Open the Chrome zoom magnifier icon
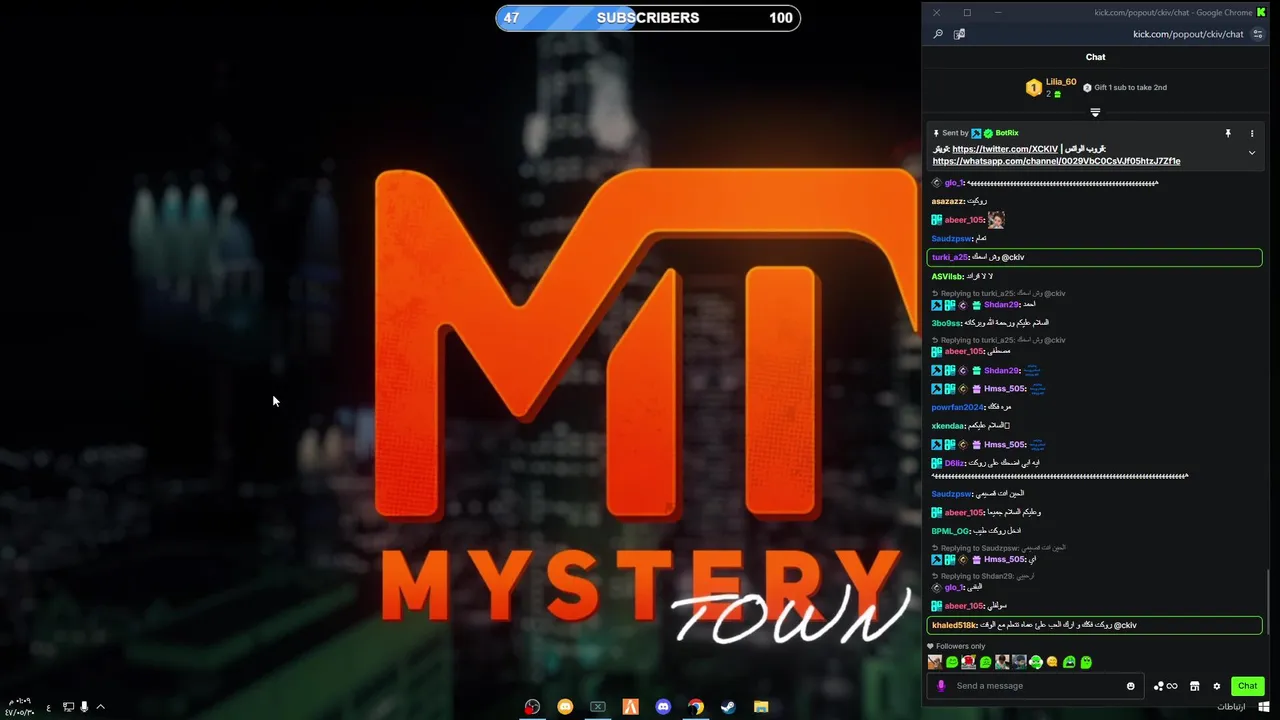Image resolution: width=1280 pixels, height=720 pixels. [938, 34]
